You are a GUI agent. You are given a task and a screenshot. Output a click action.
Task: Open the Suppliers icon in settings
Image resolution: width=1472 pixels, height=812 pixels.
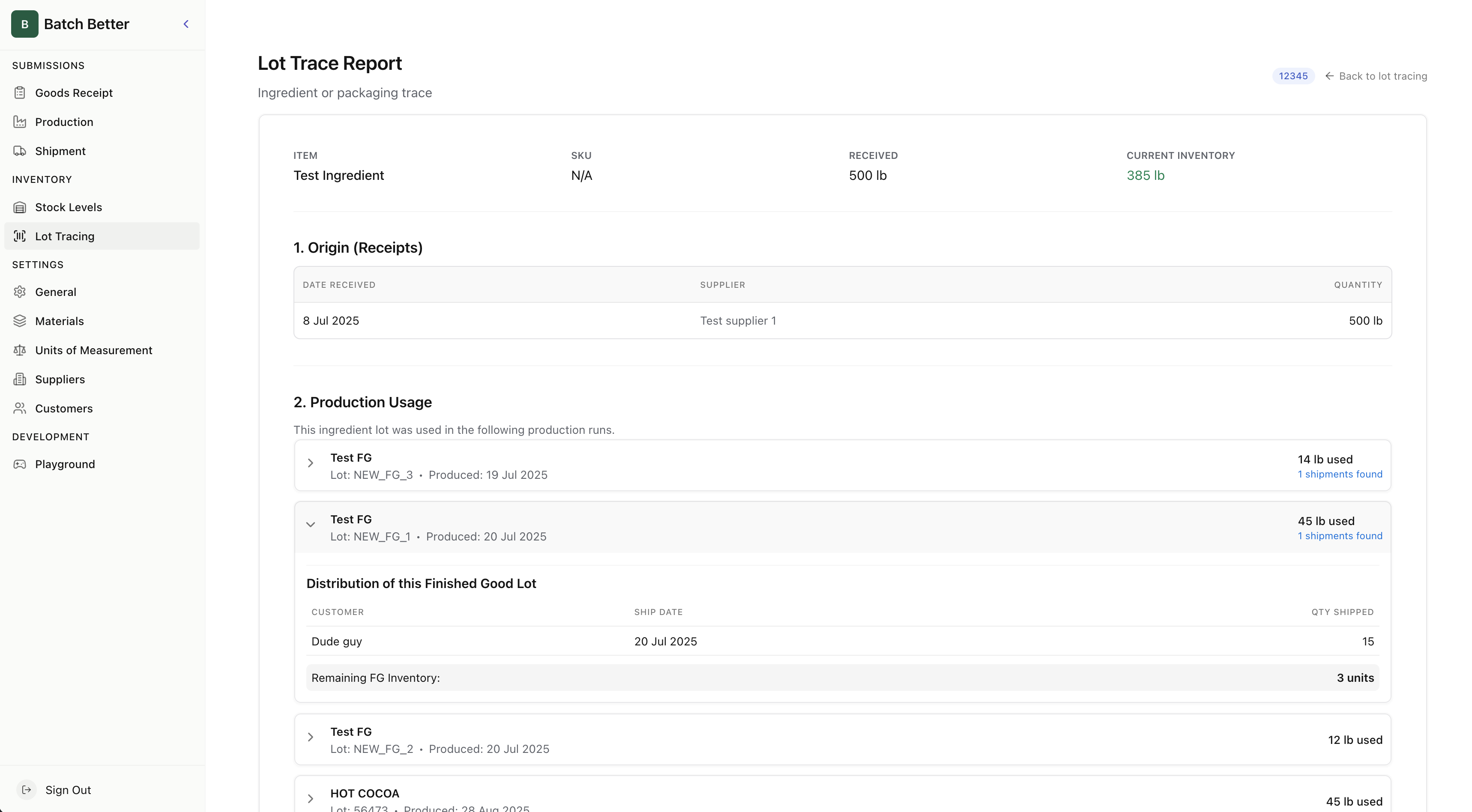[x=20, y=379]
